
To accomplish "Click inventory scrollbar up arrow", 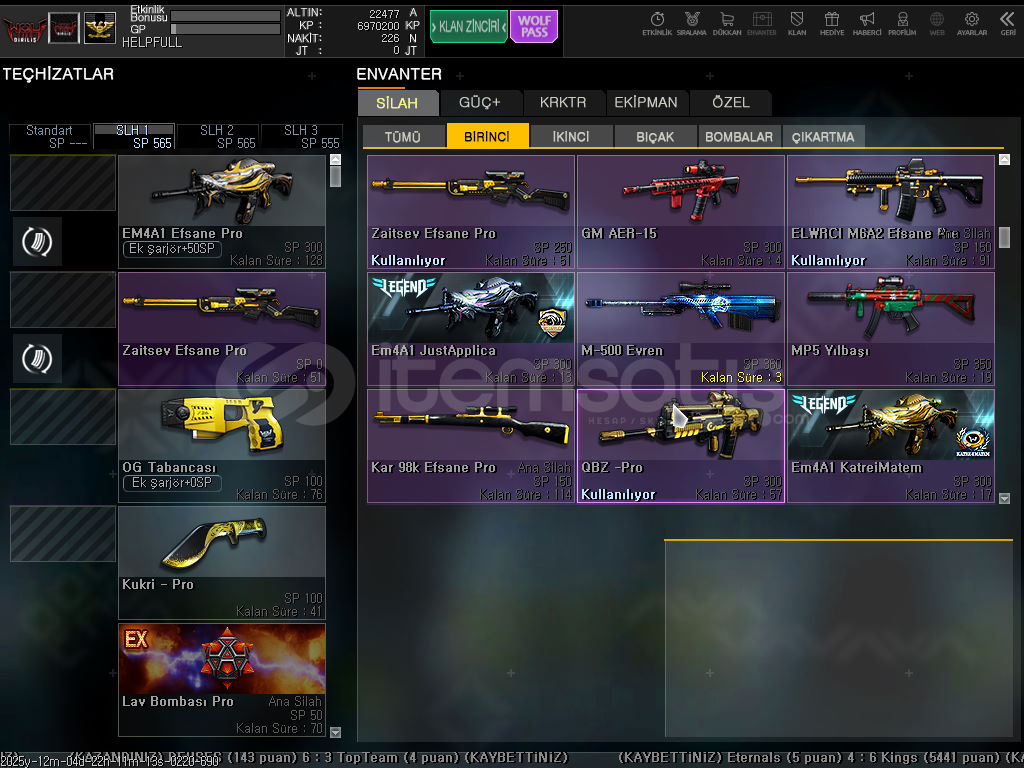I will point(1004,159).
